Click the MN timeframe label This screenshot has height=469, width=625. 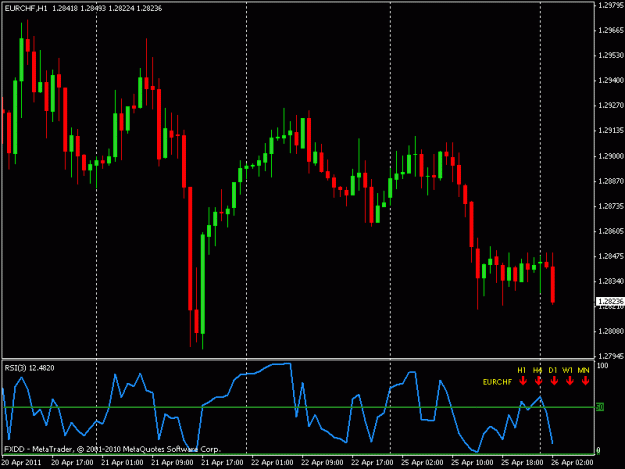pyautogui.click(x=584, y=370)
